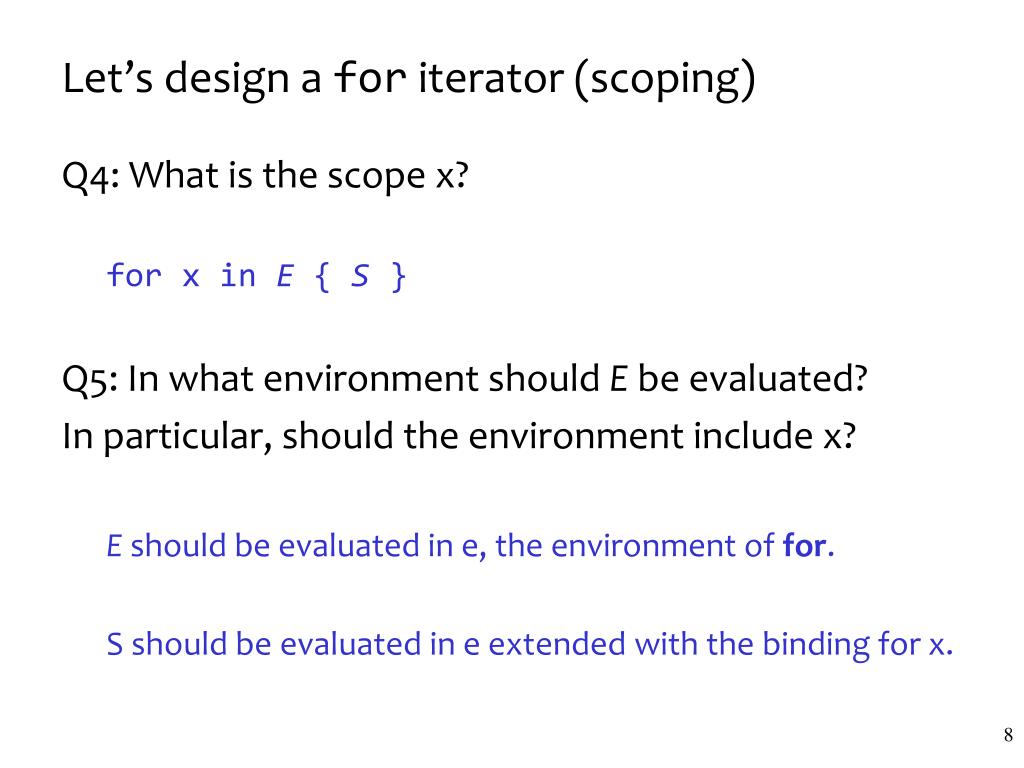Click the italic E in the code line
This screenshot has height=768, width=1024.
(285, 276)
